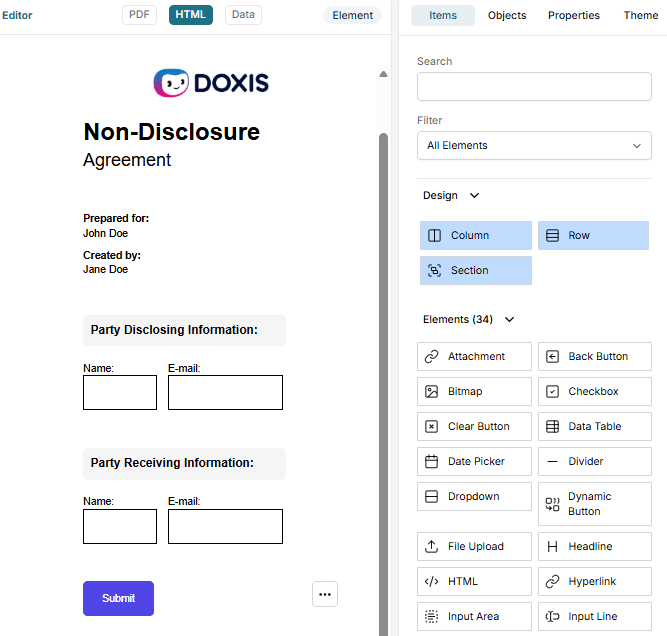This screenshot has height=636, width=667.
Task: Focus the receiving party E-mail field
Action: (x=225, y=526)
